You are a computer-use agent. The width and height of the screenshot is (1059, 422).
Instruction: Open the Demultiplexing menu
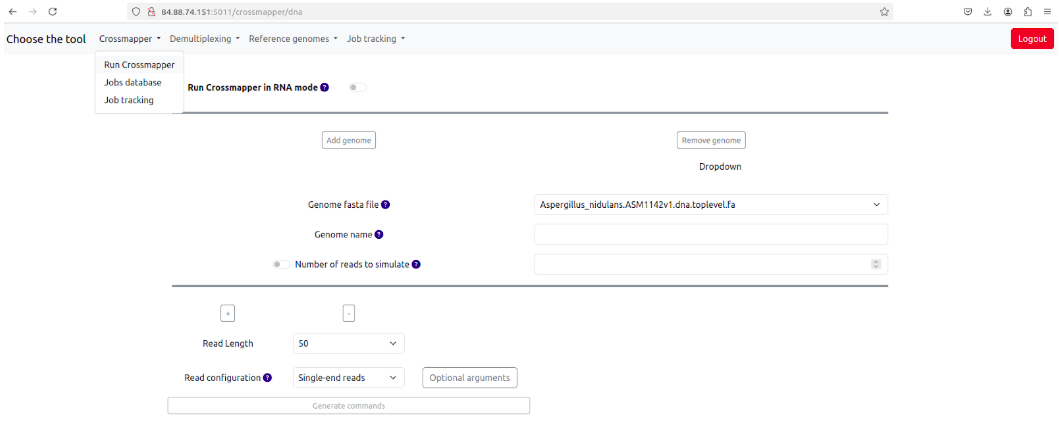tap(205, 39)
